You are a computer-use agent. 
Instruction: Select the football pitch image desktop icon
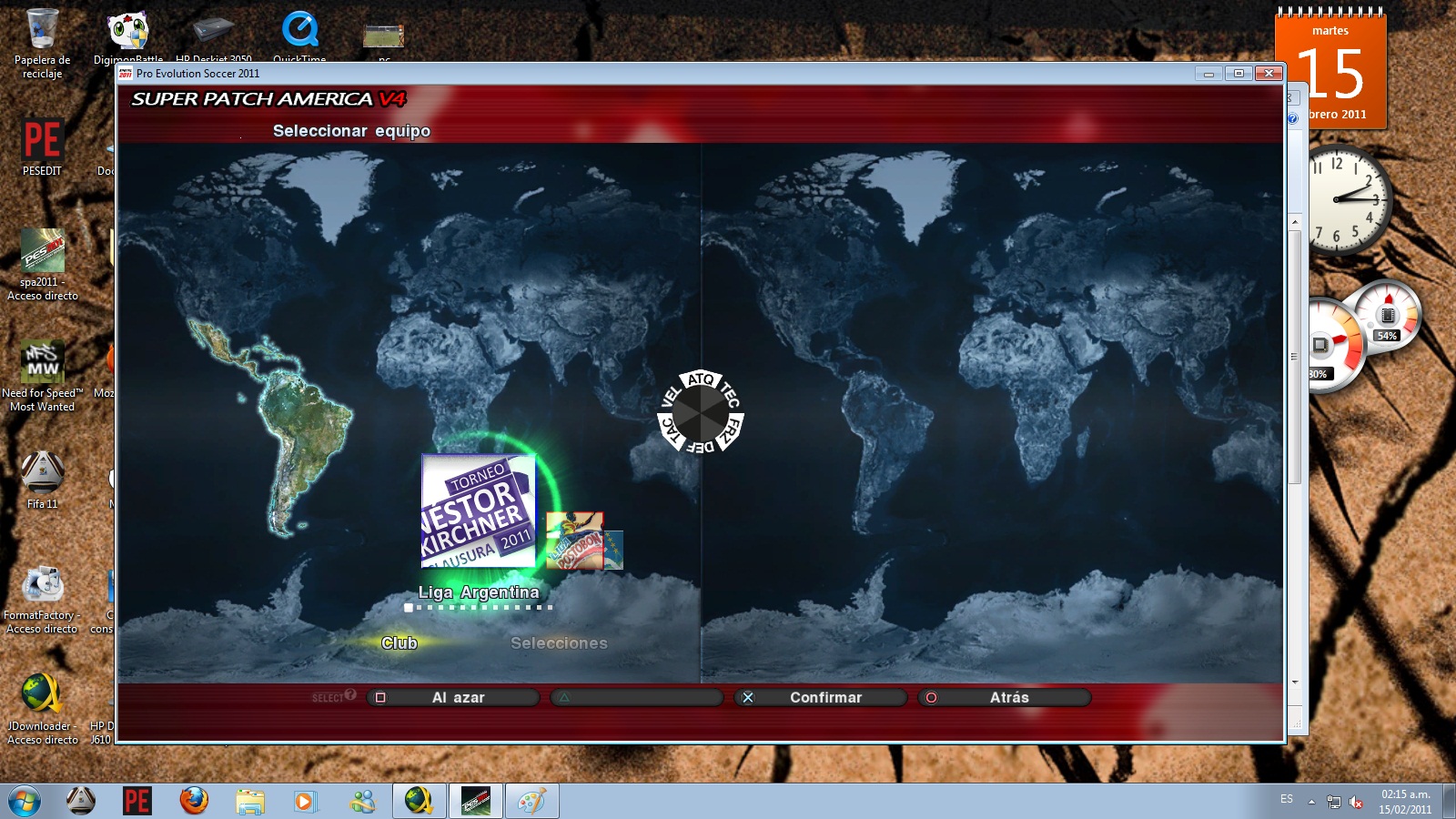coord(384,41)
